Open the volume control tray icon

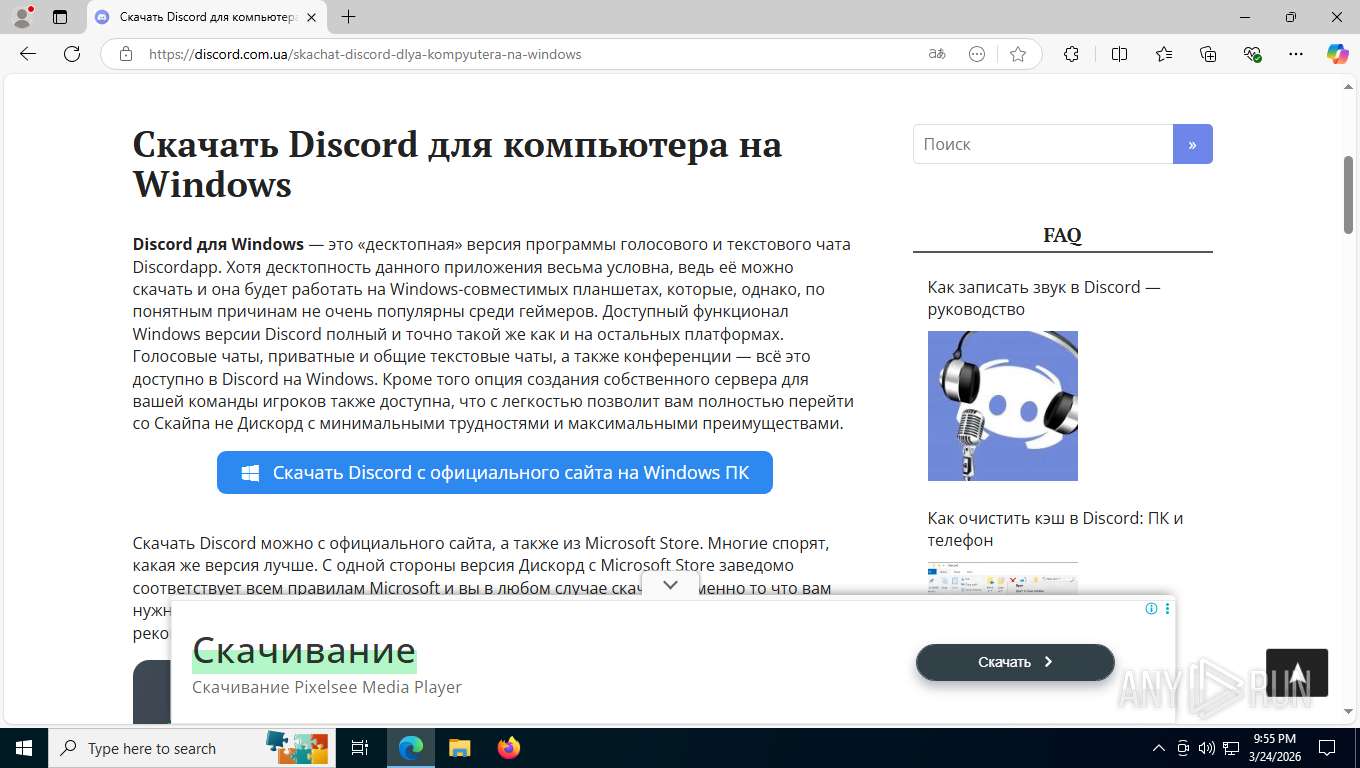click(1207, 748)
